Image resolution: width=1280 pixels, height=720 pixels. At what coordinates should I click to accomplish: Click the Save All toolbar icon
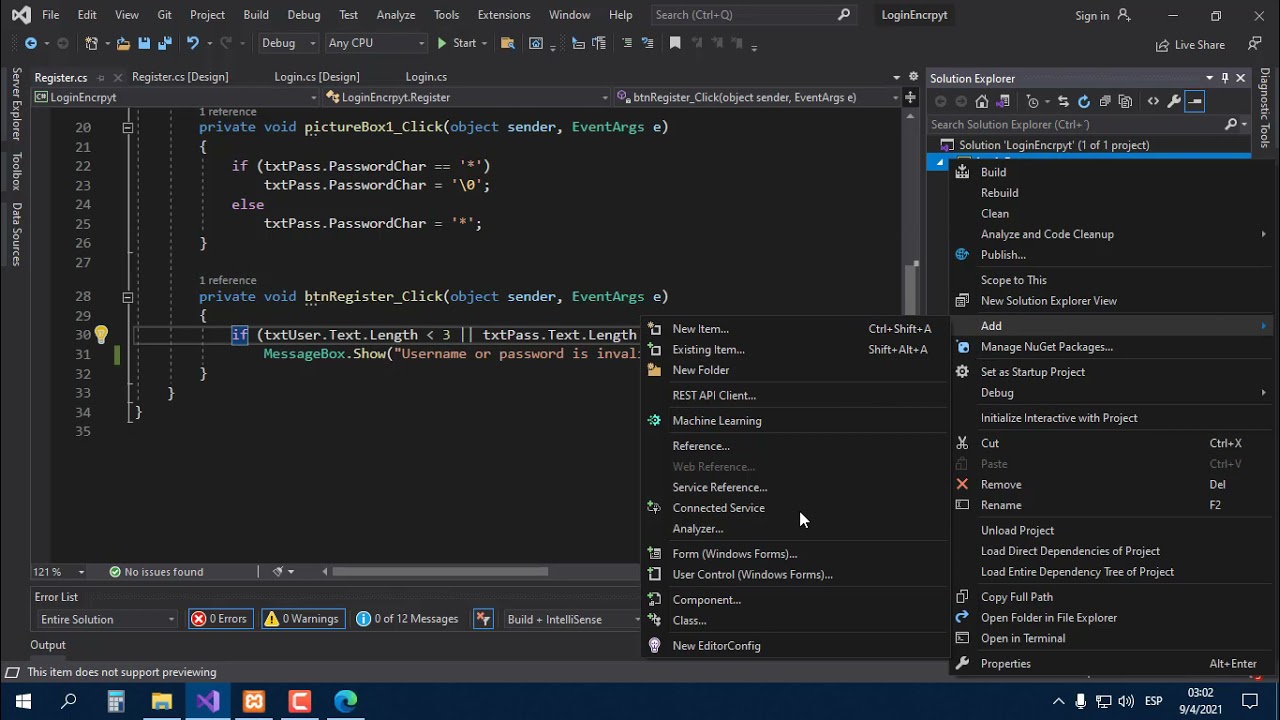pyautogui.click(x=164, y=43)
